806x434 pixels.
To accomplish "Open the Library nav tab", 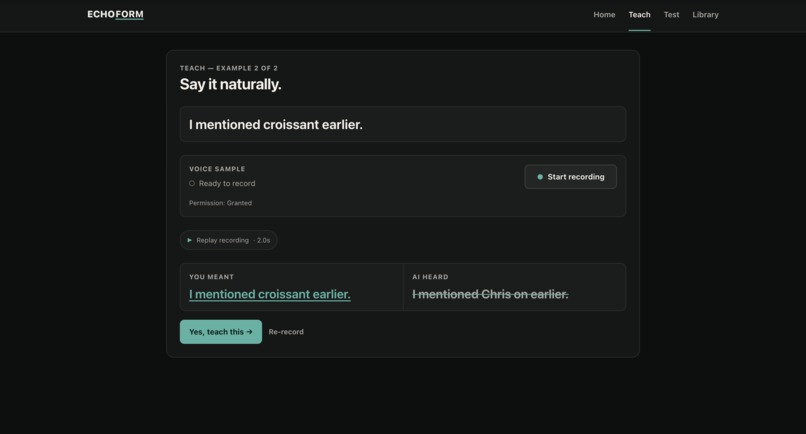I will pos(705,14).
